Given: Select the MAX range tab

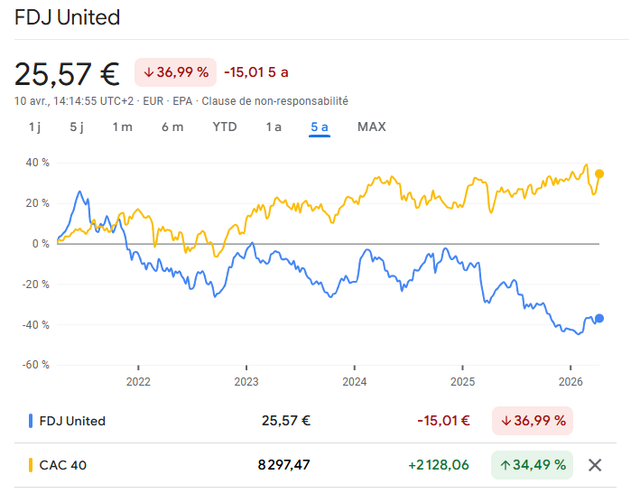Looking at the screenshot, I should pos(371,127).
